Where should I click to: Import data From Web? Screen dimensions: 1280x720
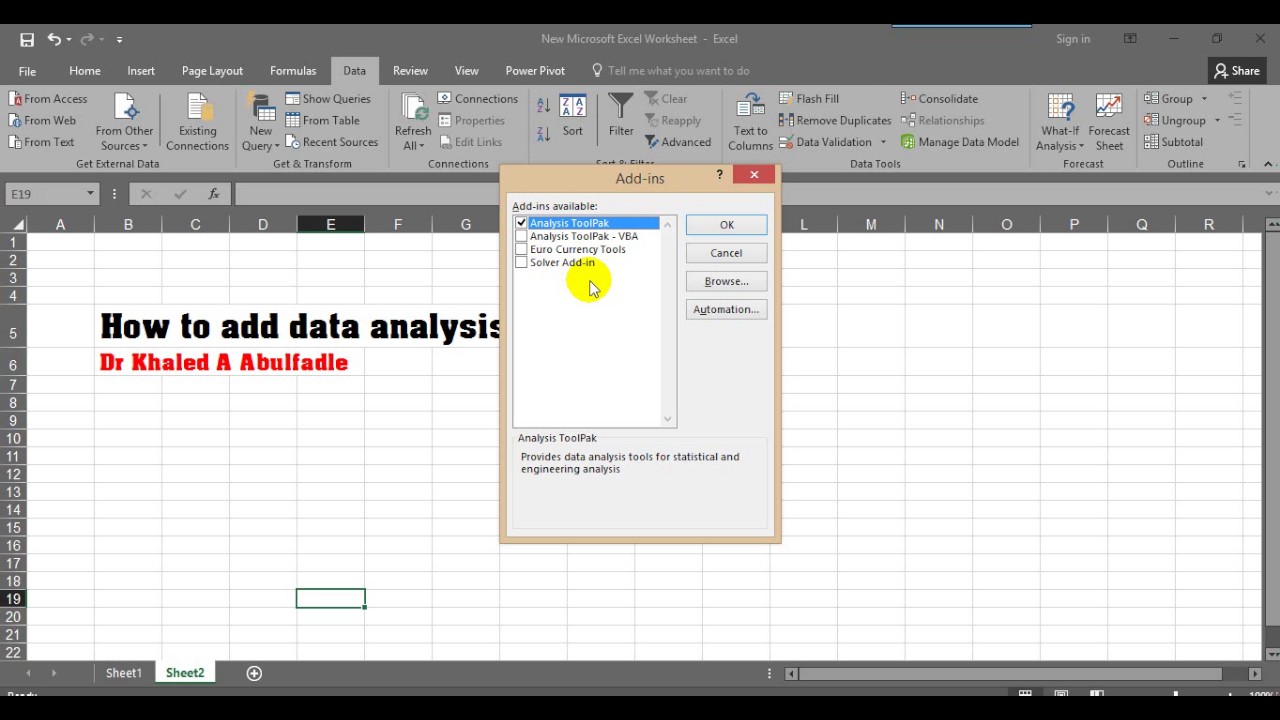point(42,121)
